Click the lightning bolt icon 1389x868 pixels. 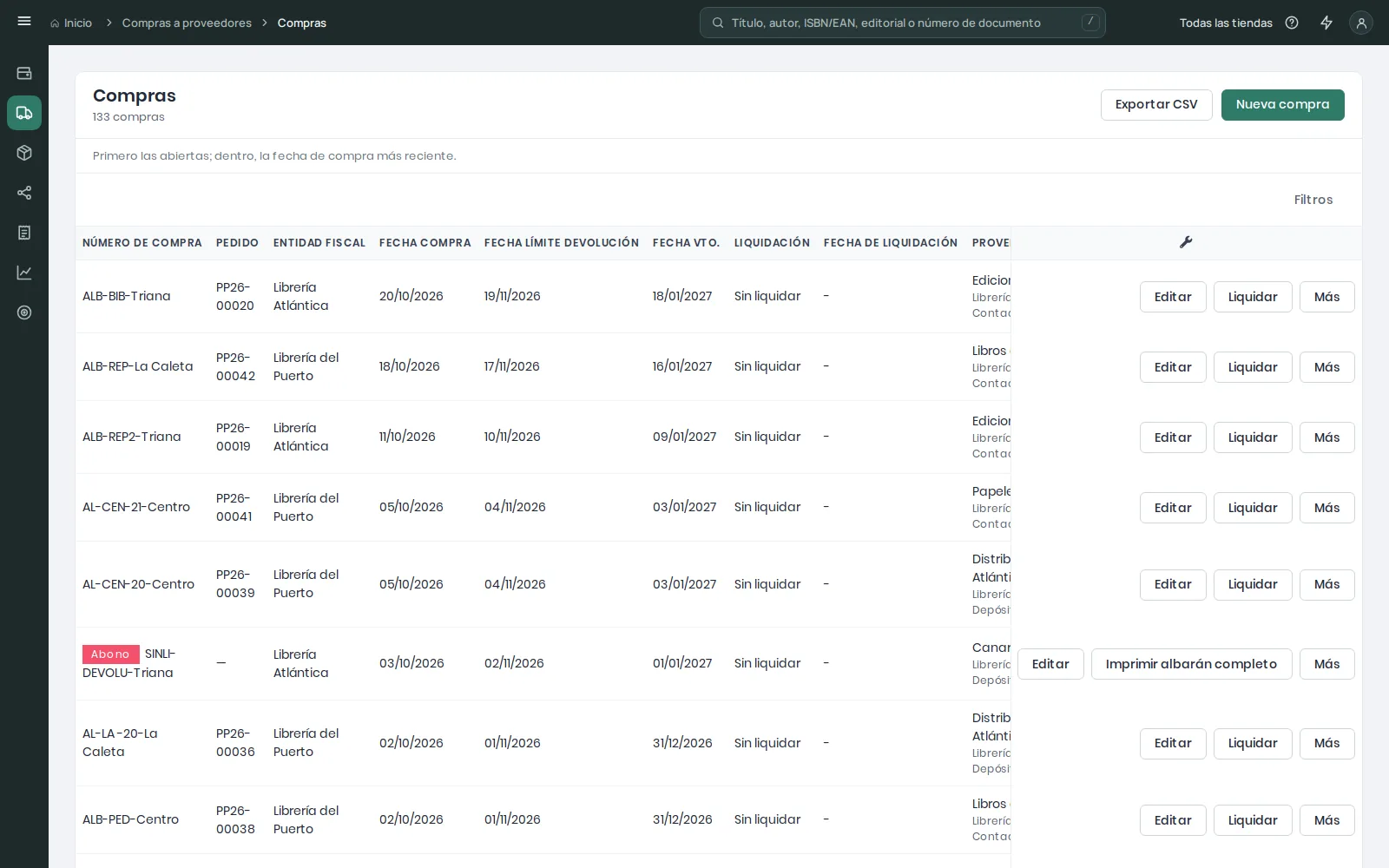(1326, 23)
